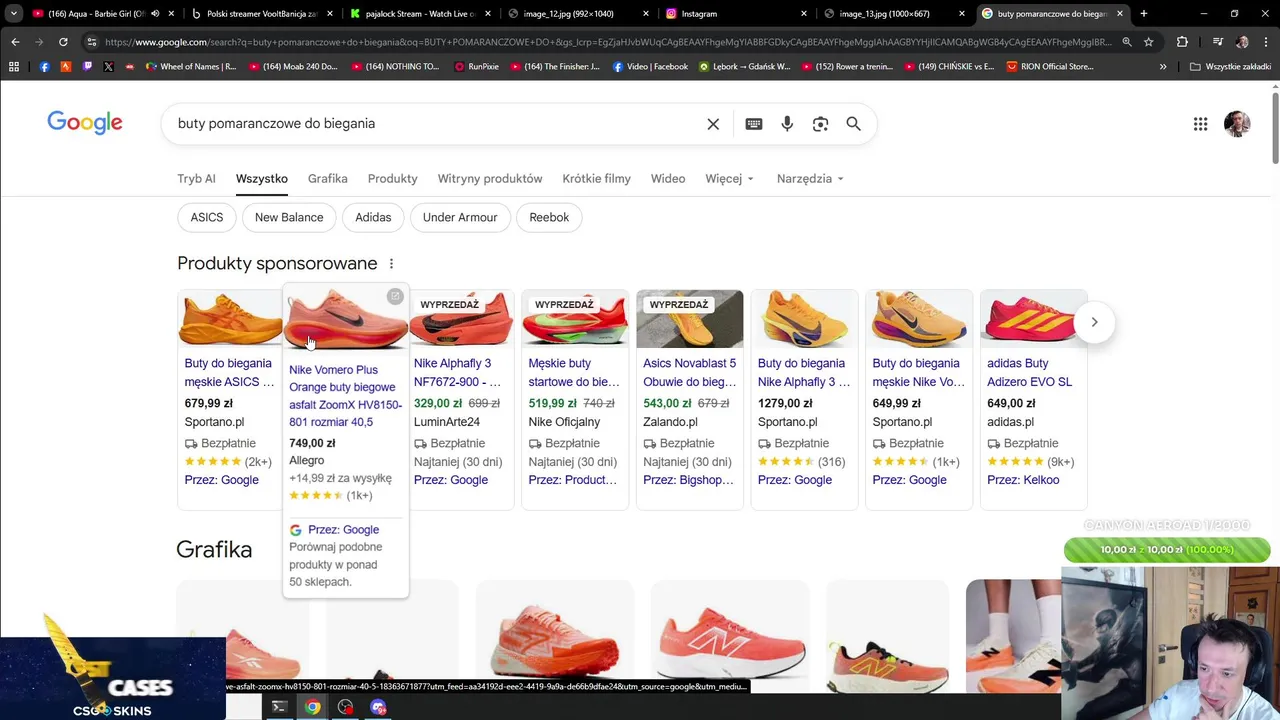Open the red adidas Adizero shoe thumbnail
This screenshot has height=720, width=1280.
[1033, 319]
